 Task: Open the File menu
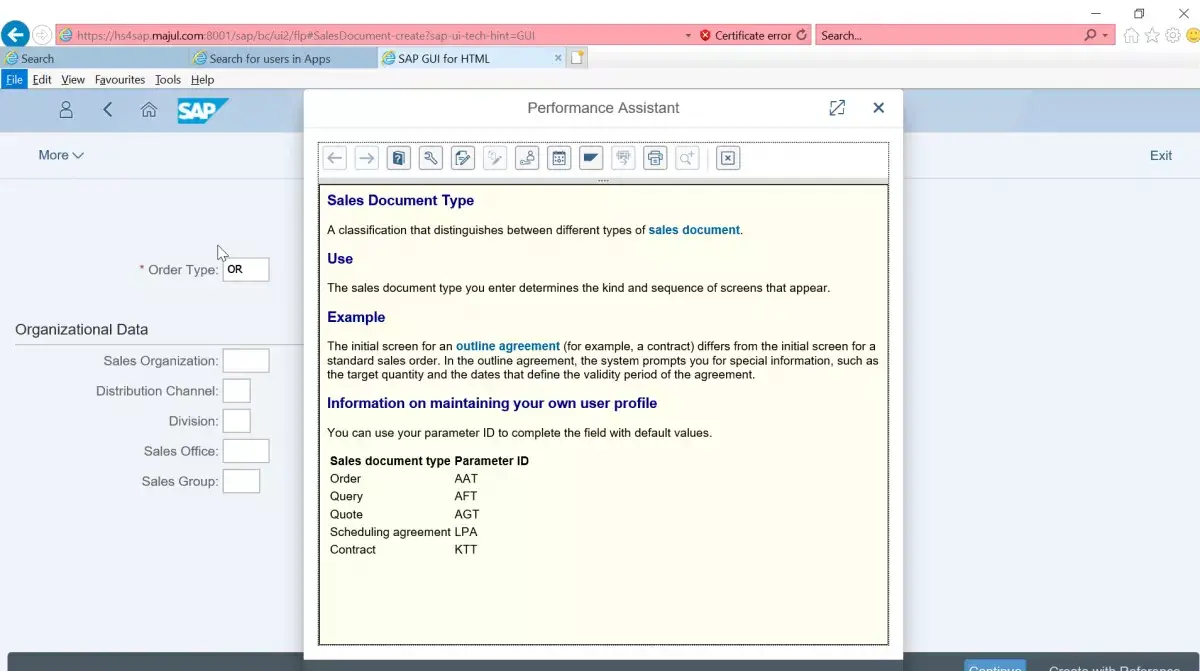tap(14, 80)
